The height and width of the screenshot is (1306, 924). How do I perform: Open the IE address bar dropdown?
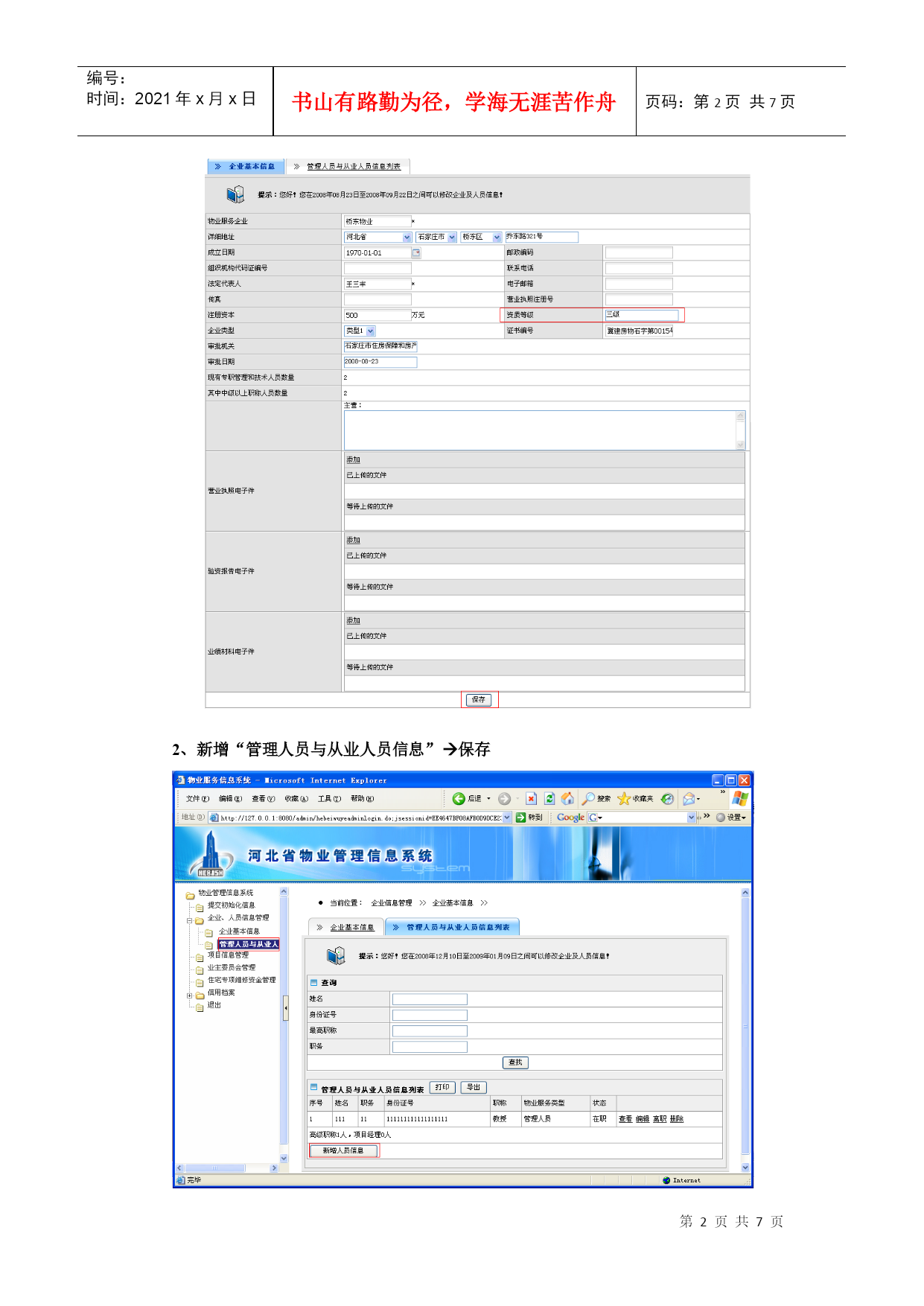[x=507, y=818]
